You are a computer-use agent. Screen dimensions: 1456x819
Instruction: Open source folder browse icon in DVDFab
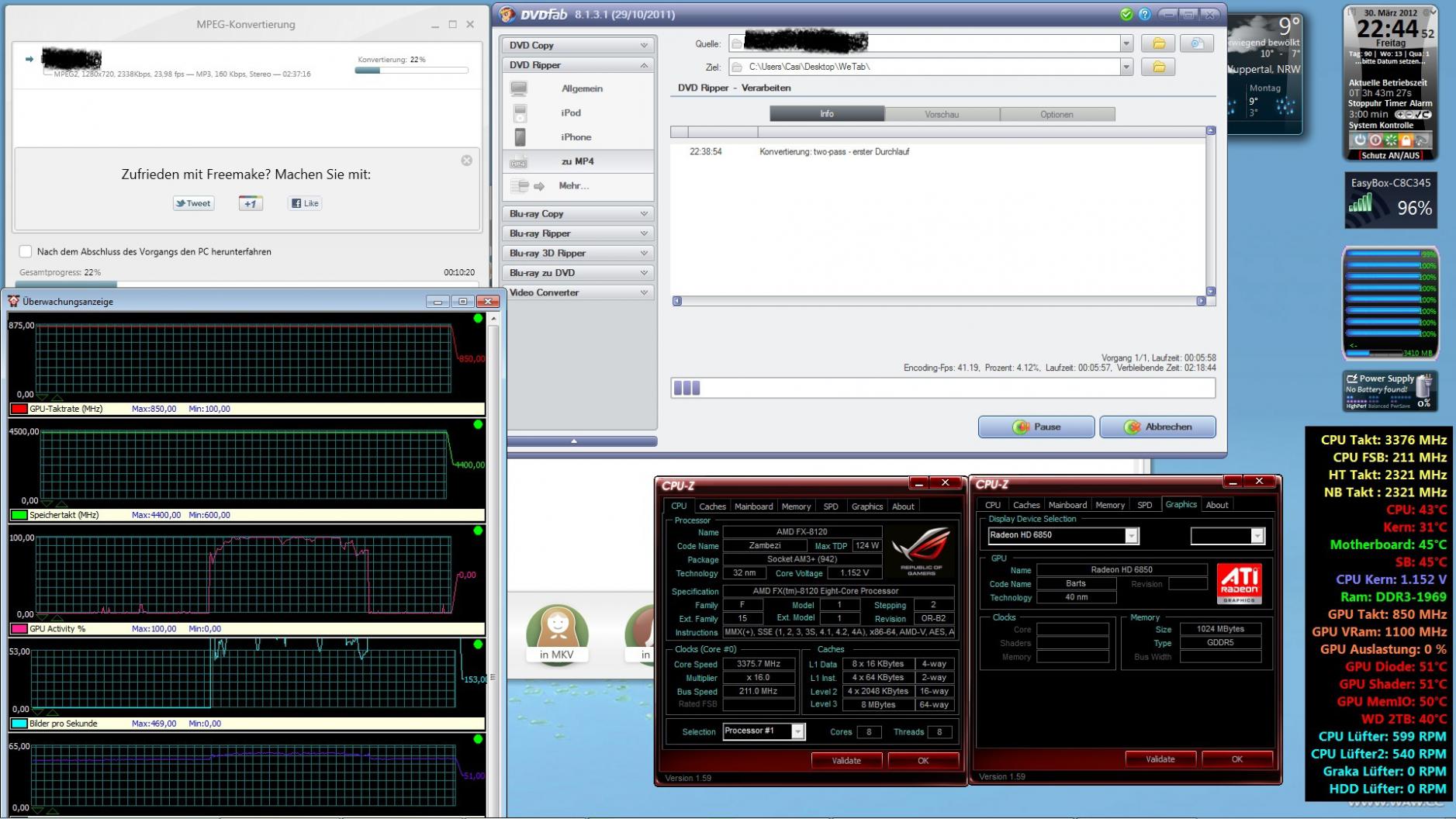1158,43
